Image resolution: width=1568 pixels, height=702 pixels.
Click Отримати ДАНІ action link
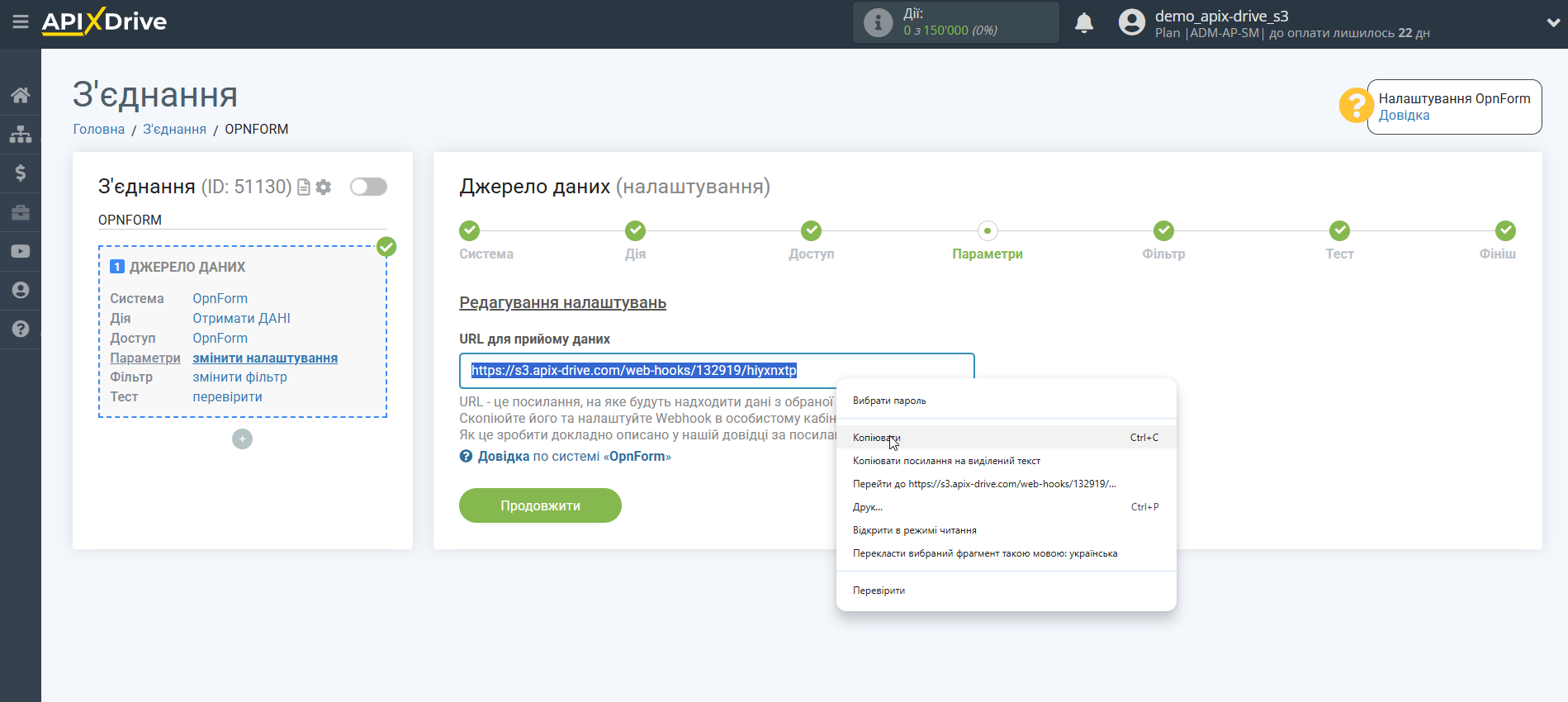click(241, 318)
